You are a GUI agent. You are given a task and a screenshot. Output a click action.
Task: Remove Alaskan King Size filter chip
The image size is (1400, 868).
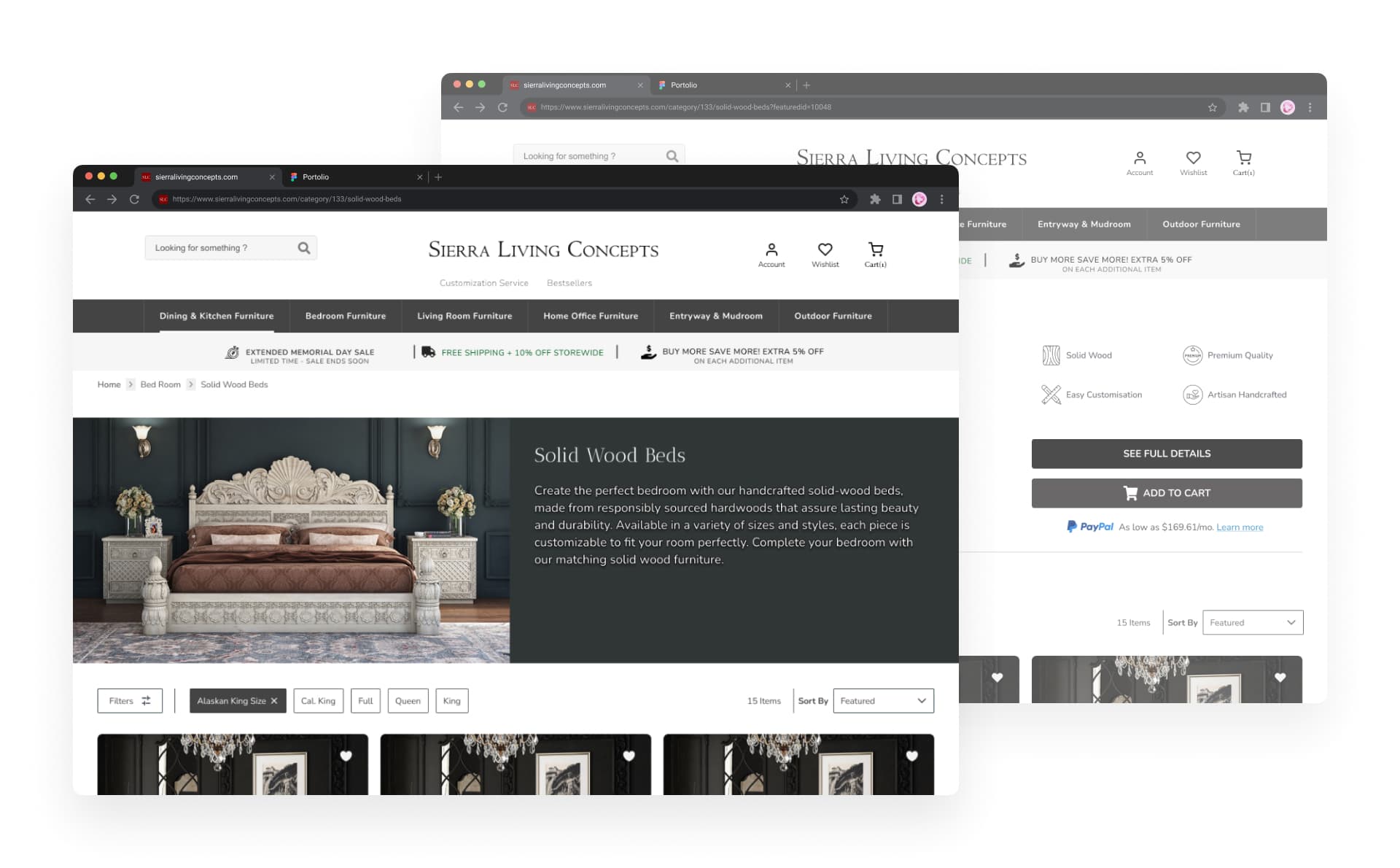274,701
